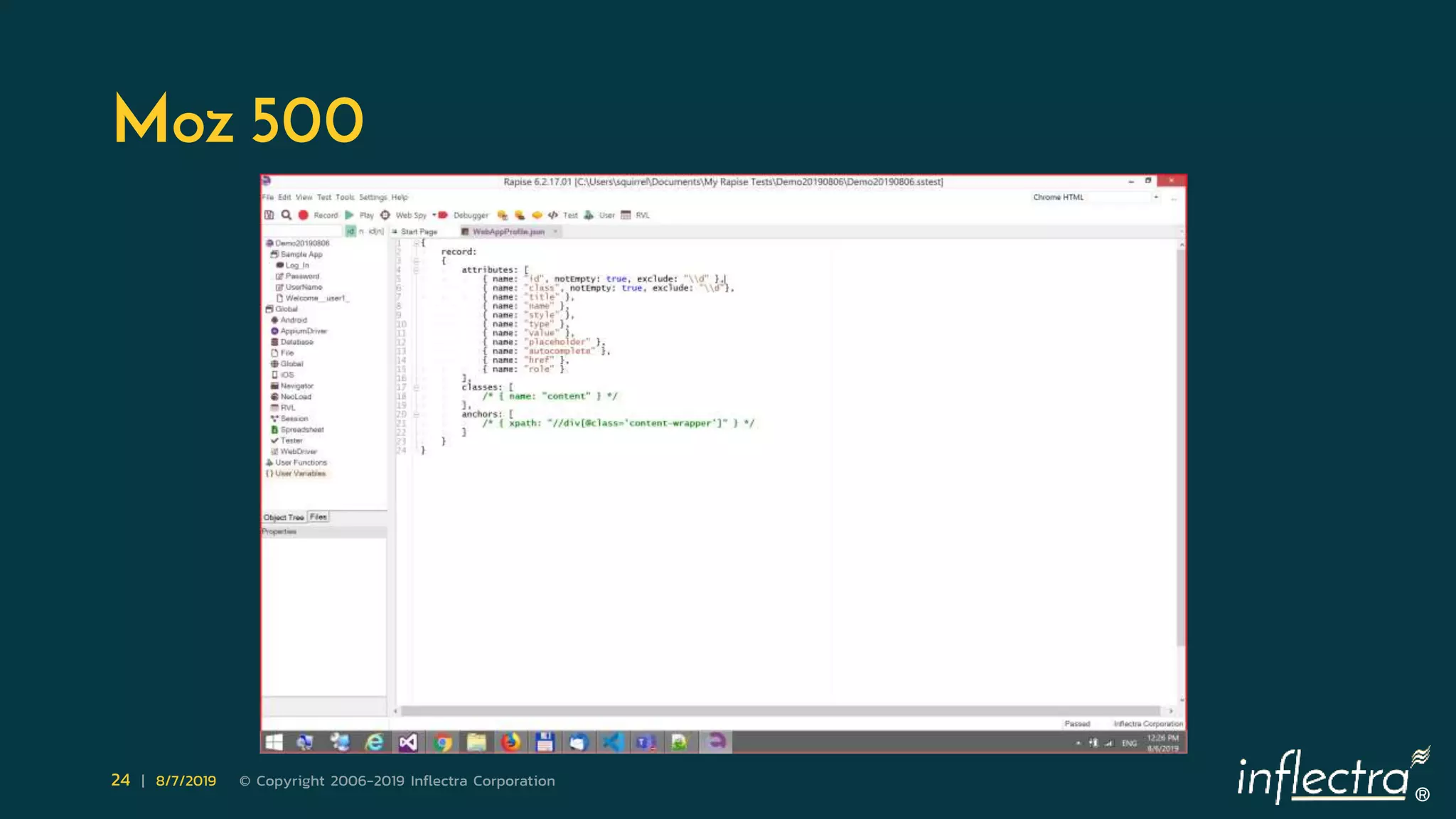This screenshot has width=1456, height=819.
Task: Open the Web Spy dropdown arrow
Action: point(434,215)
